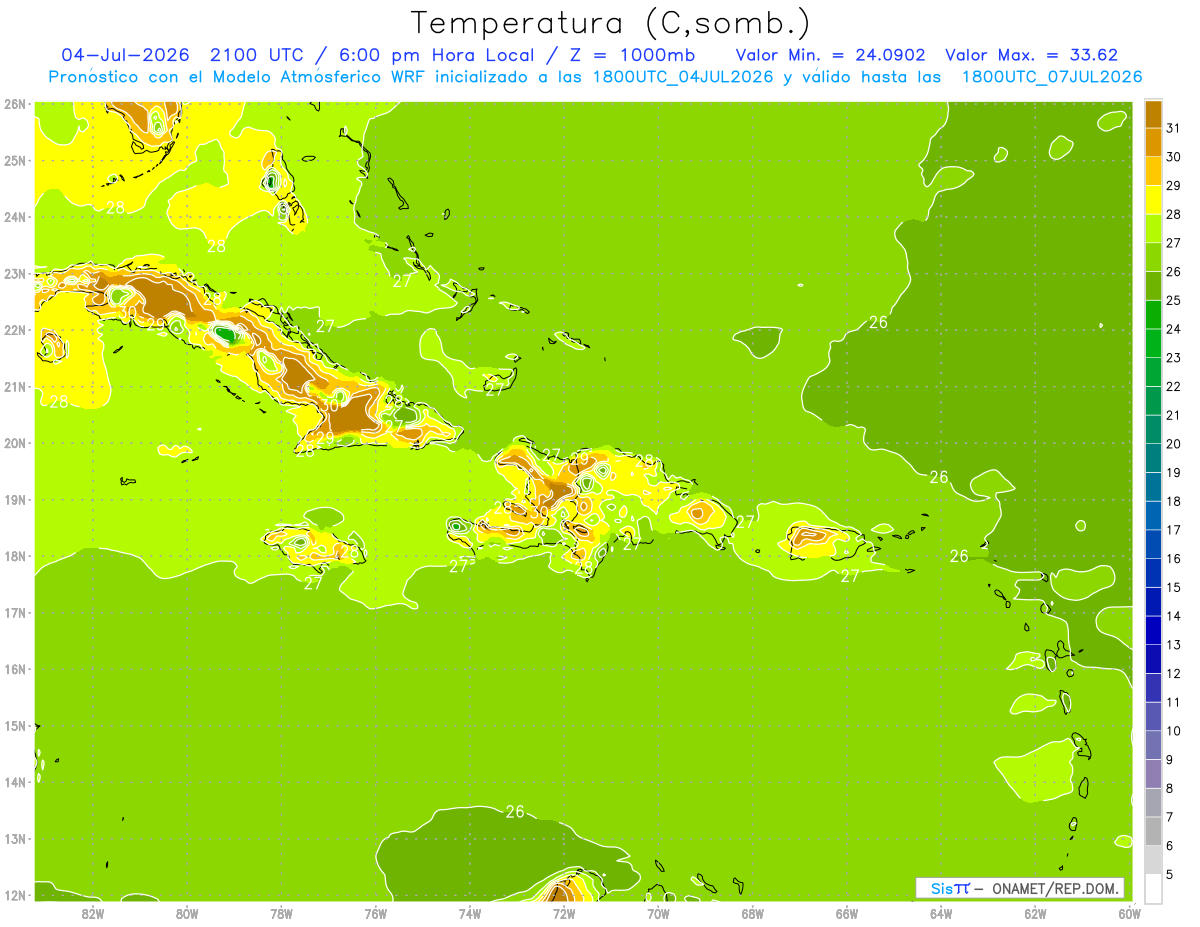Click the longitude axis label "76W"

[x=375, y=913]
